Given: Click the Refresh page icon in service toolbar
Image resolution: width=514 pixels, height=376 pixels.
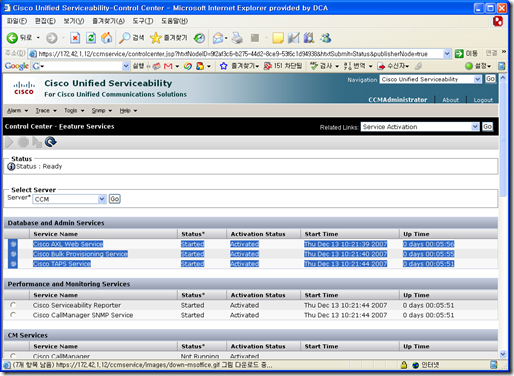Looking at the screenshot, I should pyautogui.click(x=51, y=142).
